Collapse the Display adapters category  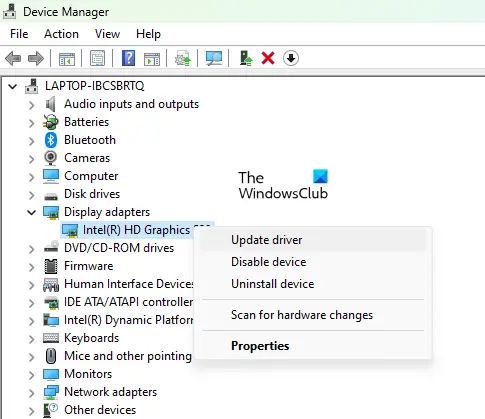click(31, 212)
